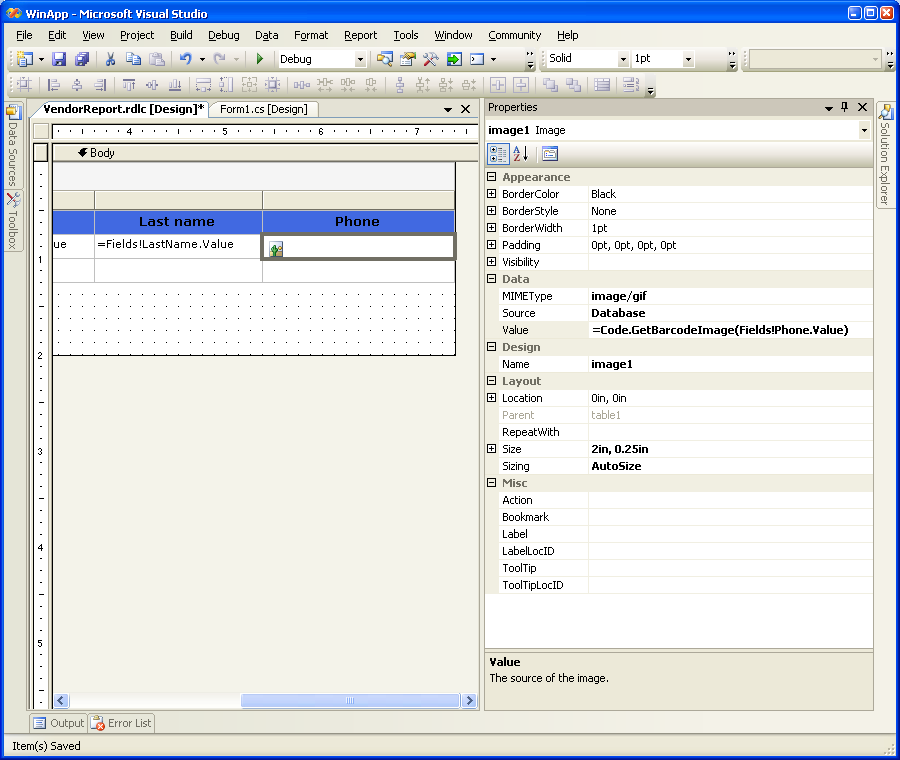The height and width of the screenshot is (760, 900).
Task: Toggle the Categorized view in Properties
Action: (x=497, y=154)
